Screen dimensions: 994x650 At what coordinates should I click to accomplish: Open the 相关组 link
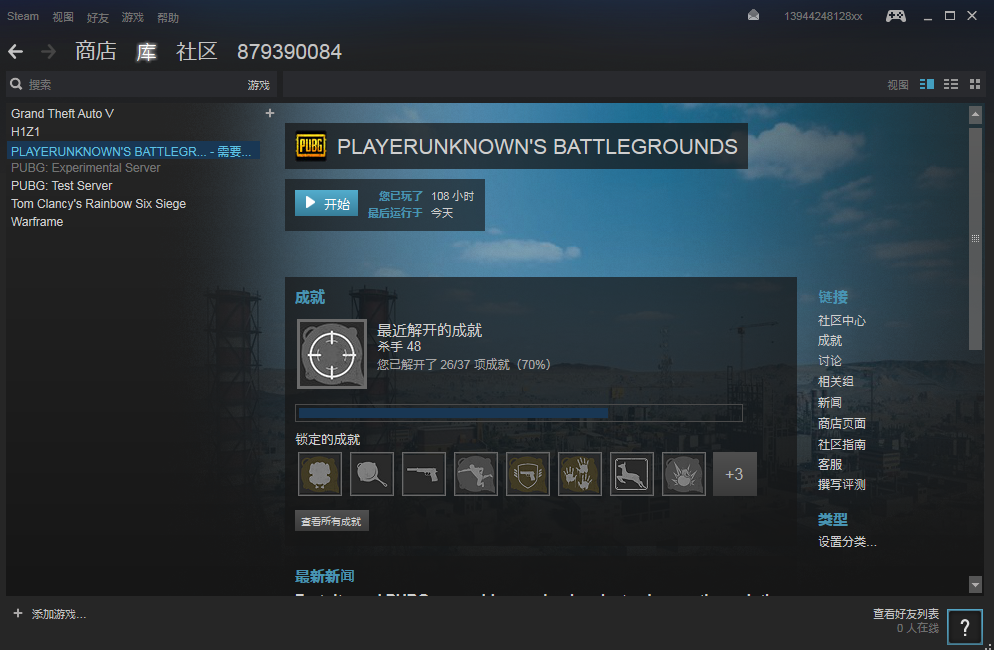pos(836,382)
